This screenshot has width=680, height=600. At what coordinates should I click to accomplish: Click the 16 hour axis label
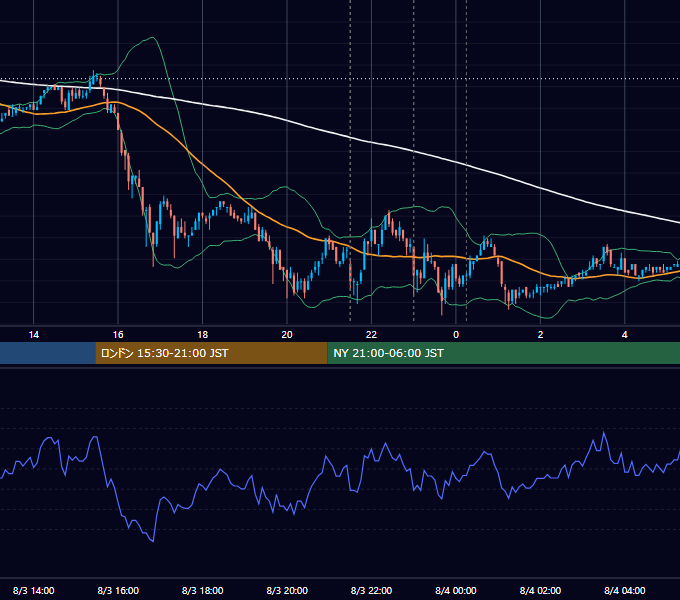click(118, 335)
